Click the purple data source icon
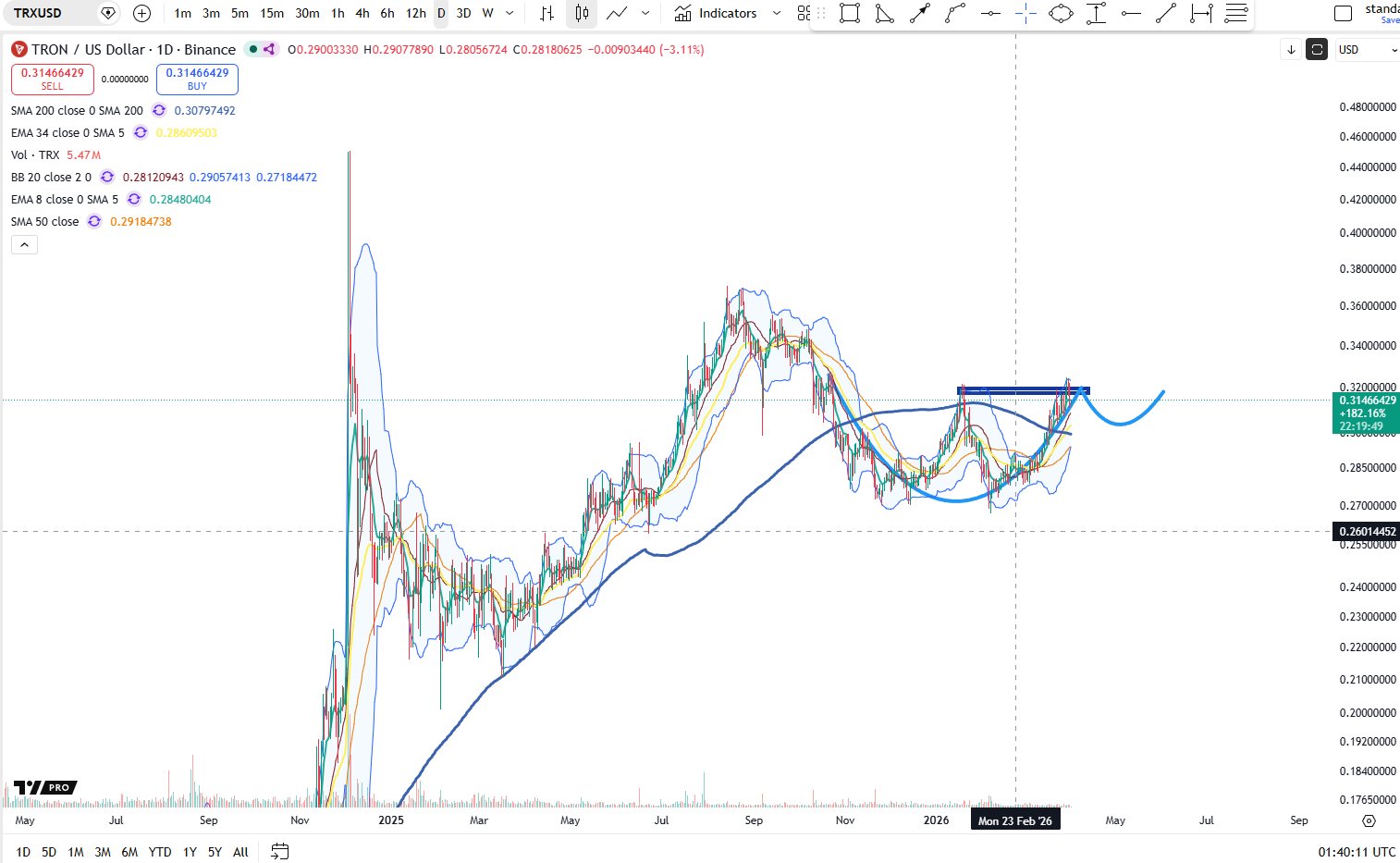This screenshot has width=1400, height=863. coord(269,49)
